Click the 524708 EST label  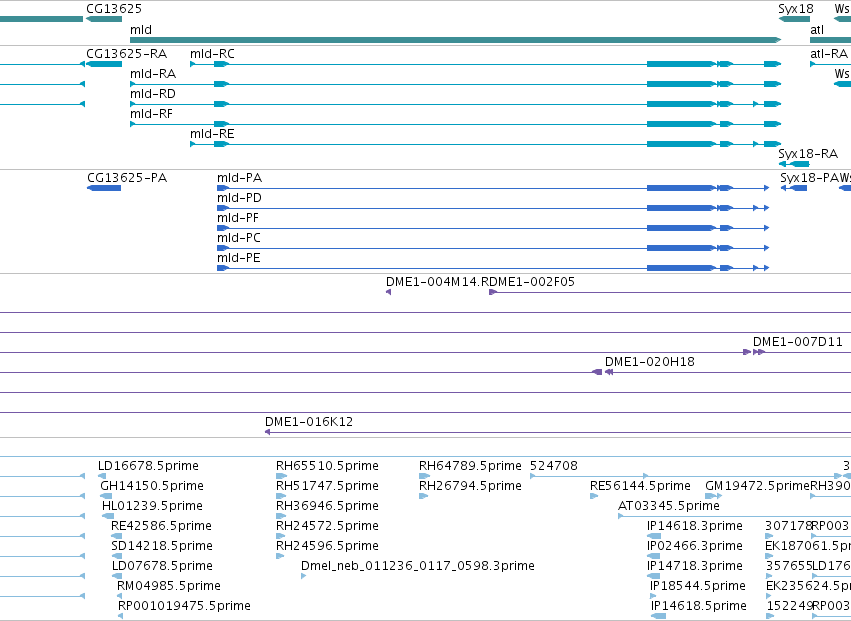(554, 466)
